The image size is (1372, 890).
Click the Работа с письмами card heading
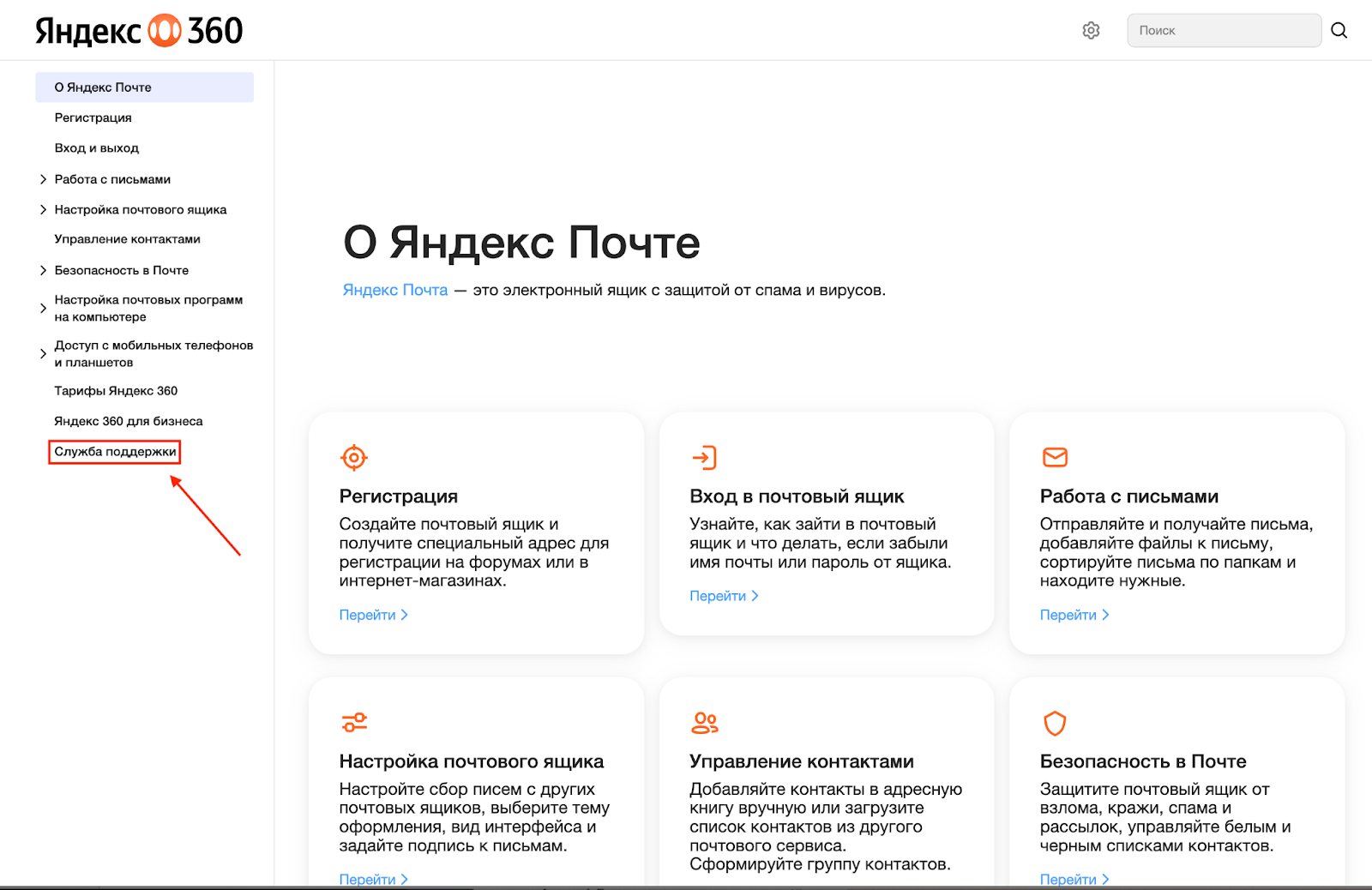point(1129,496)
